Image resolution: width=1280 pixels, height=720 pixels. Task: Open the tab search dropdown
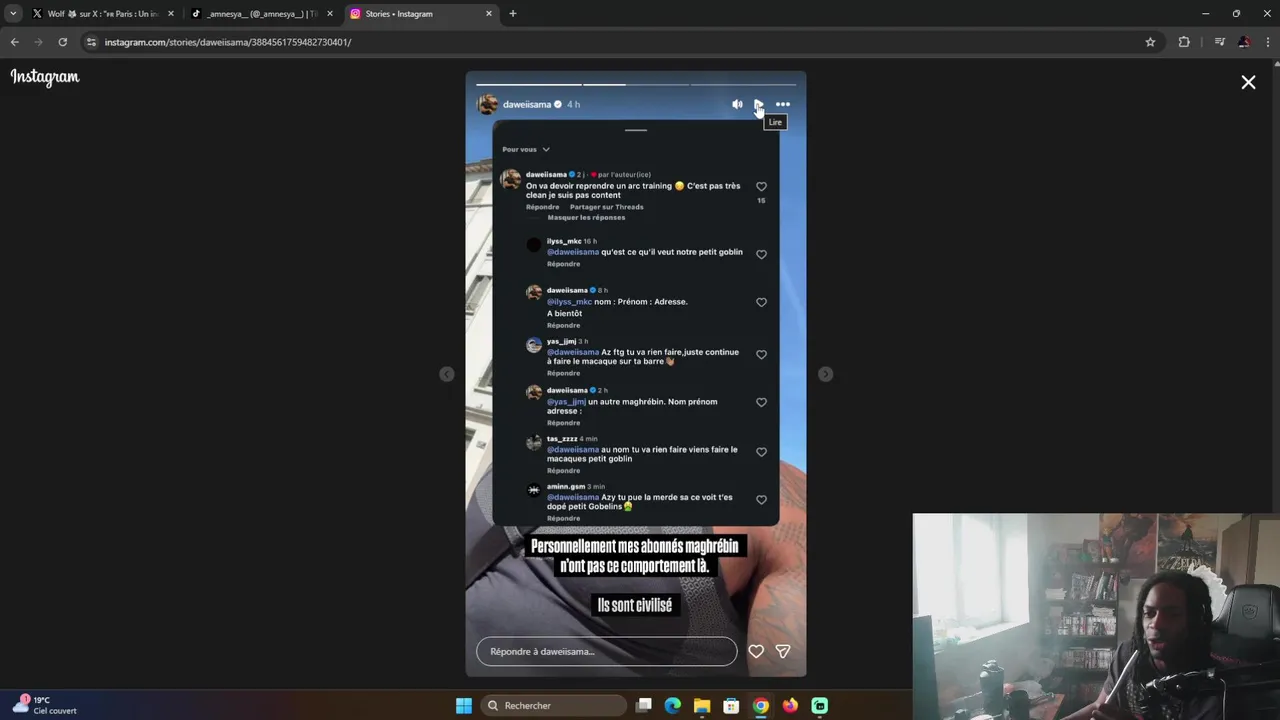(13, 14)
